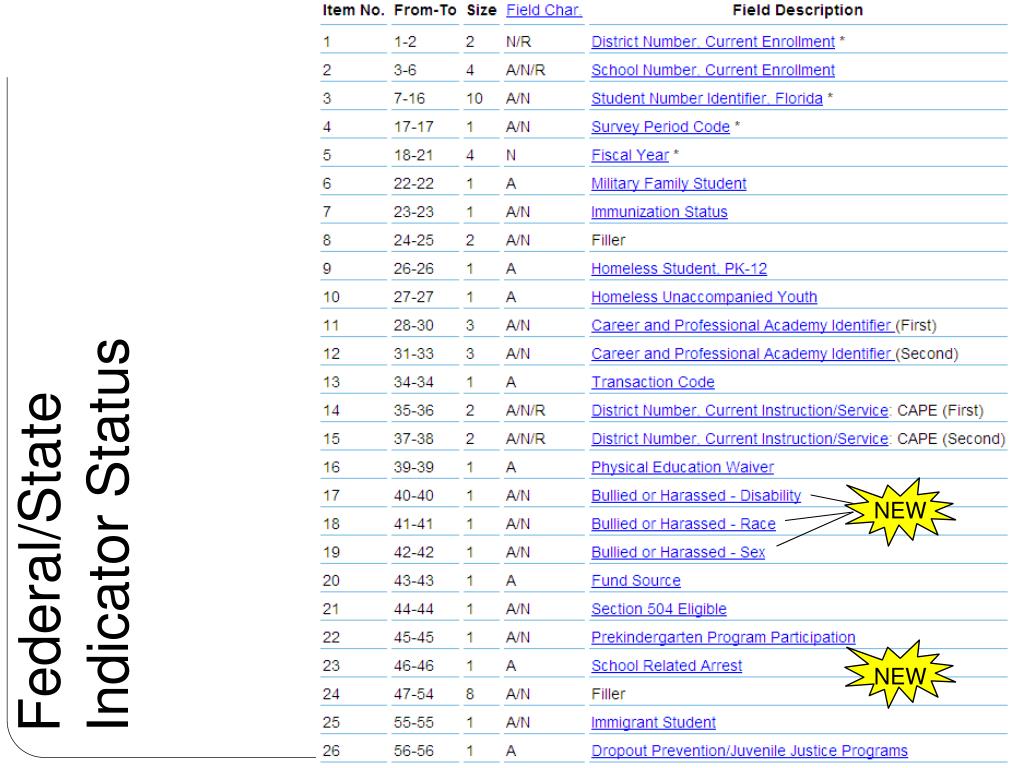Click the Transaction Code link
The width and height of the screenshot is (1024, 768).
click(x=652, y=382)
